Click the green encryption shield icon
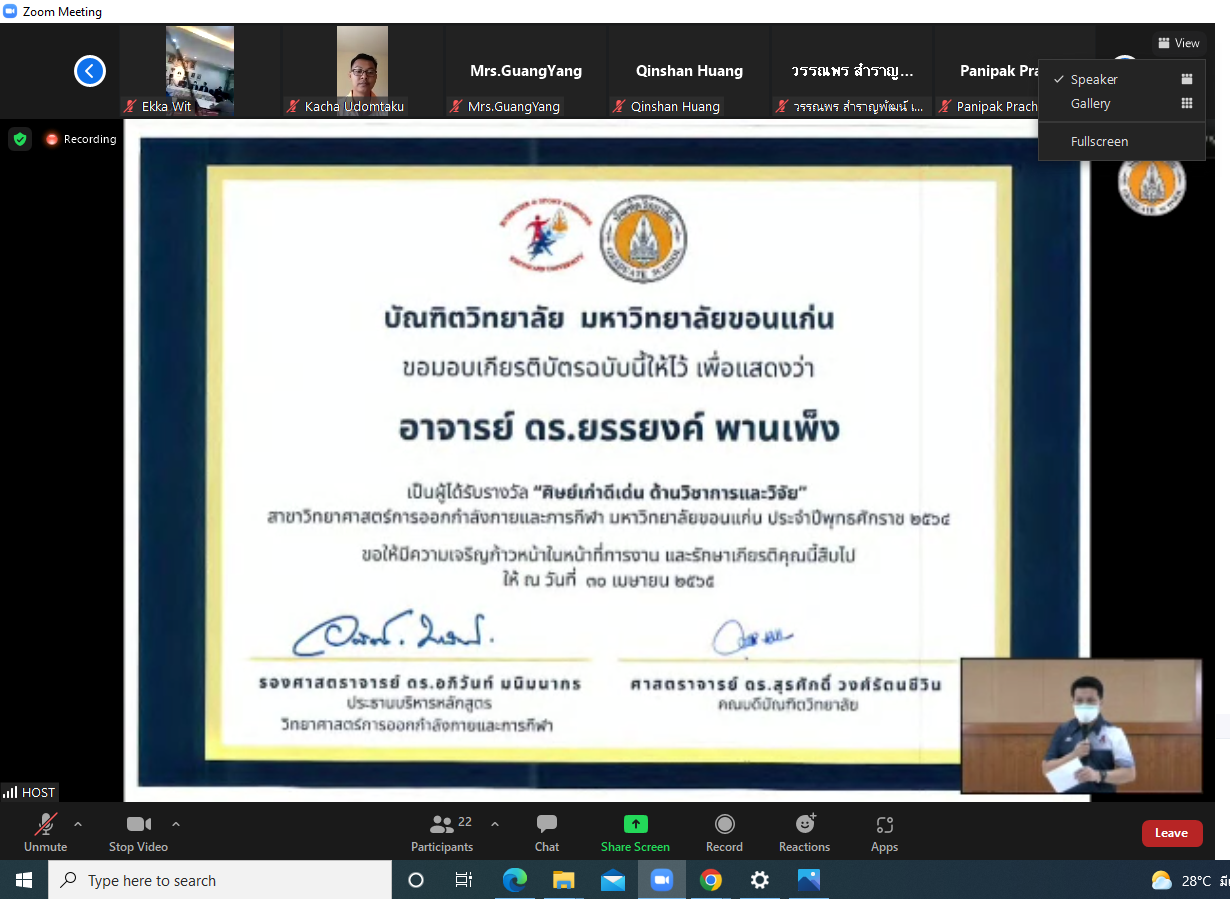The height and width of the screenshot is (899, 1230). pyautogui.click(x=20, y=139)
